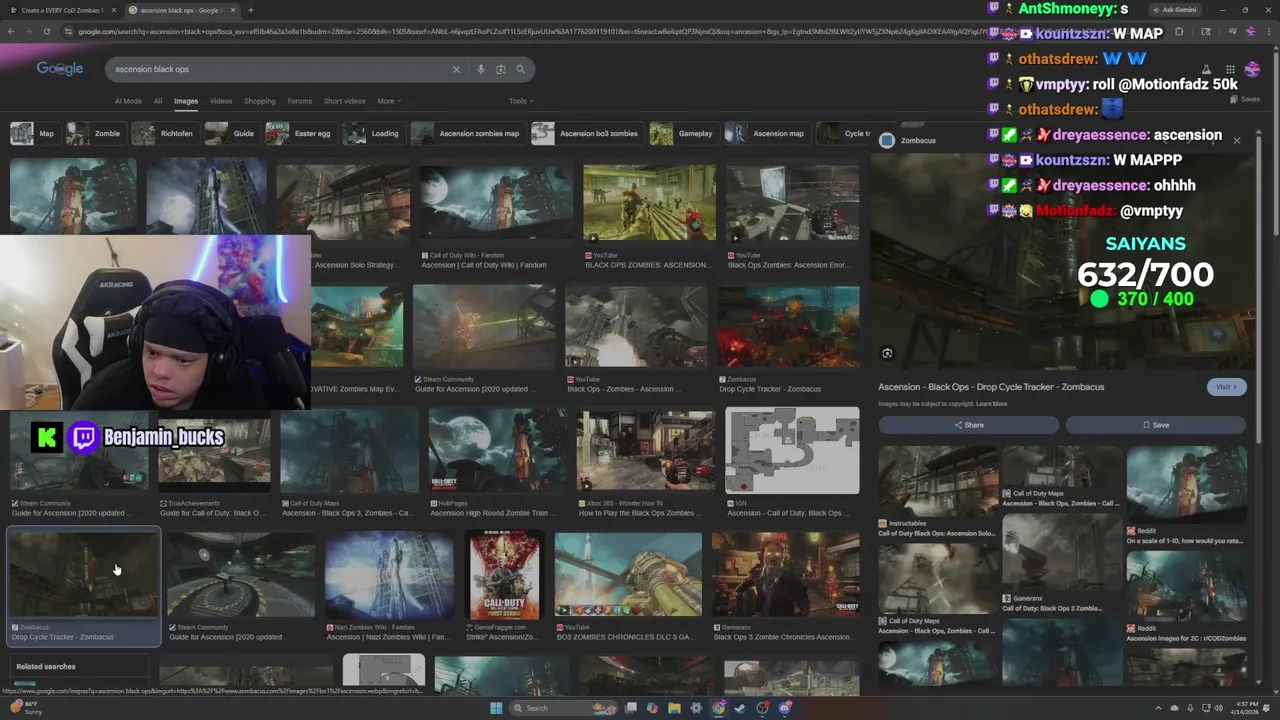This screenshot has height=720, width=1280.
Task: Expand the Tools dropdown
Action: click(x=520, y=101)
